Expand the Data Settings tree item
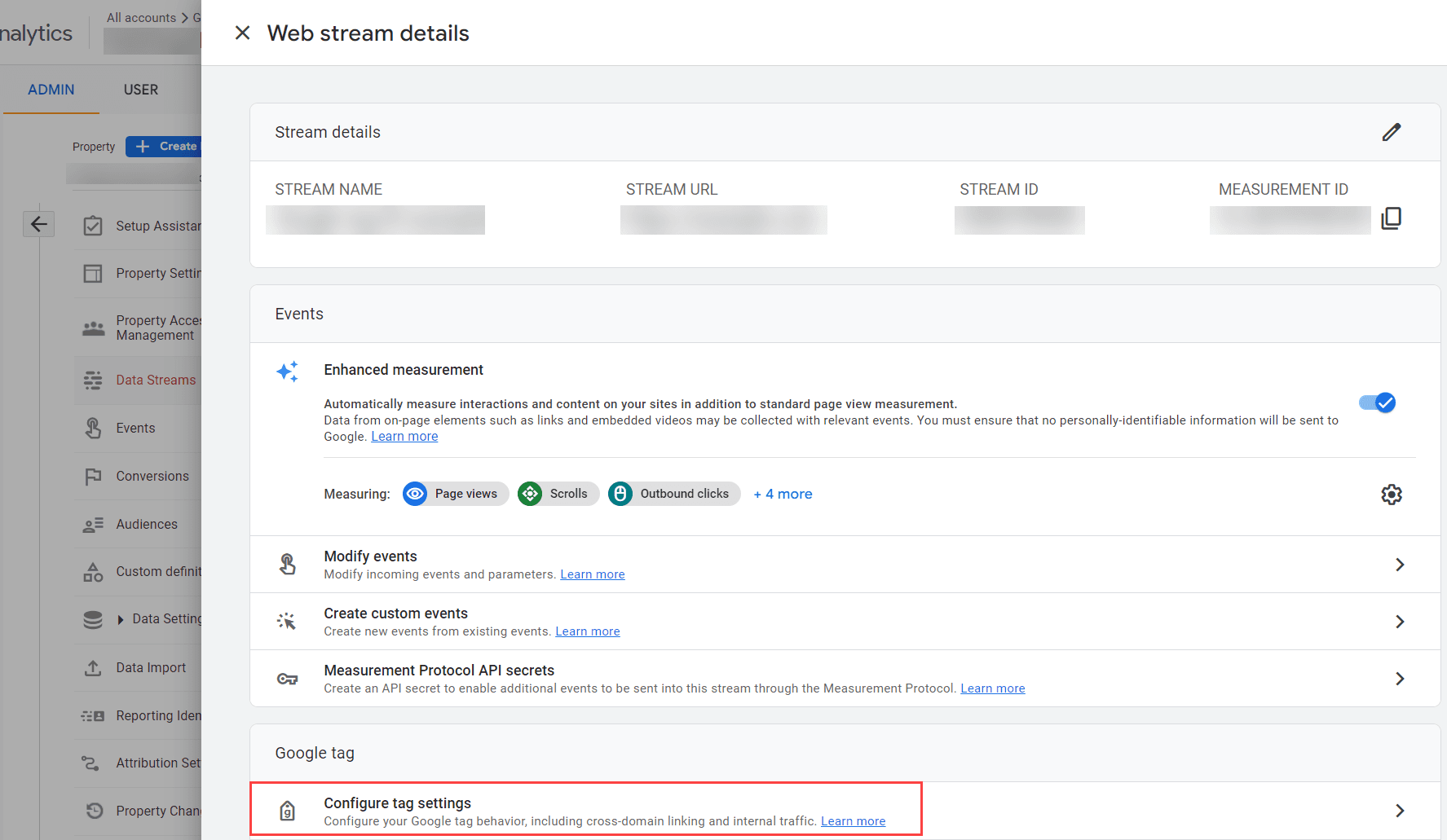The width and height of the screenshot is (1447, 840). point(121,620)
